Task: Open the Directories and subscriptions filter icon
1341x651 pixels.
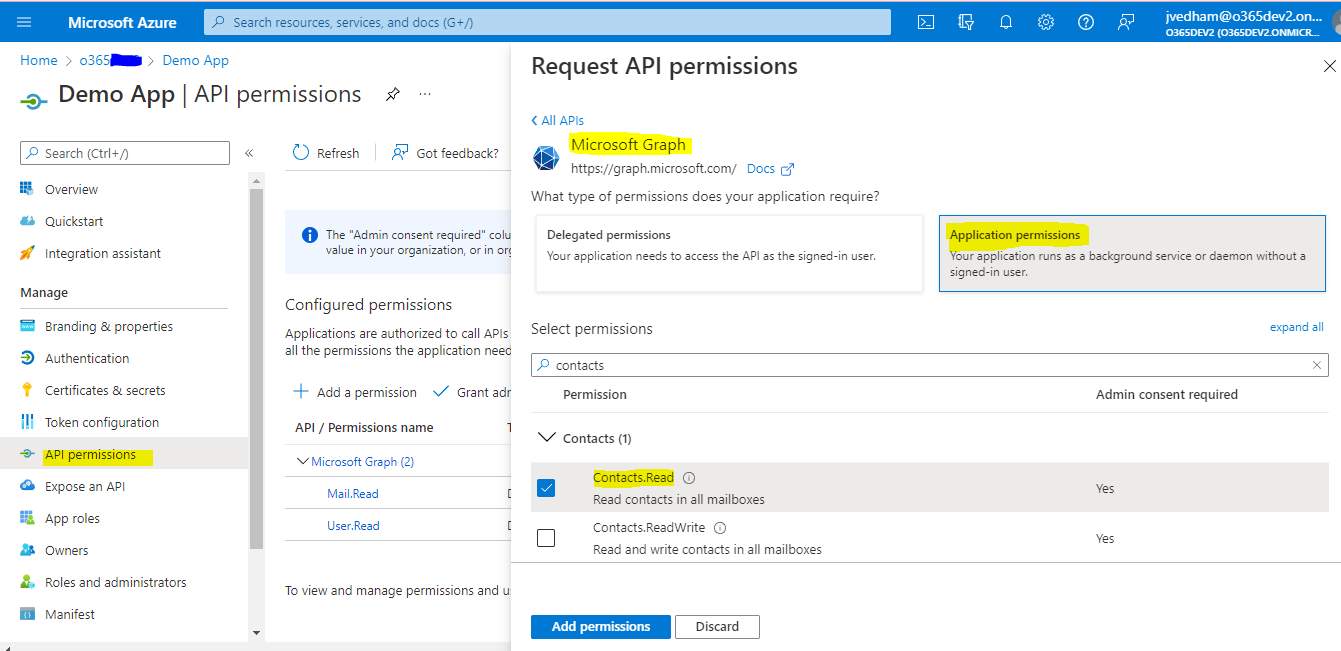Action: pos(966,22)
